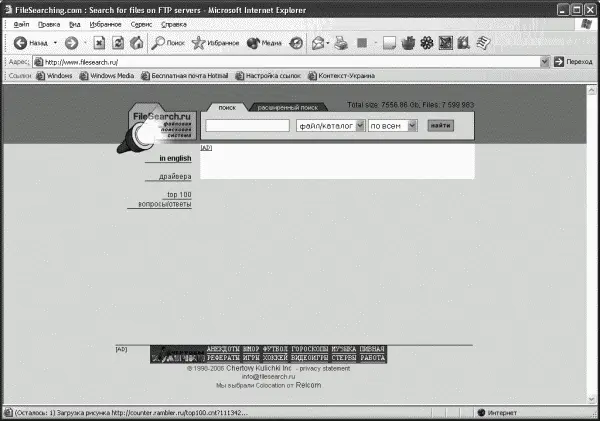Viewport: 600px width, 421px height.
Task: Click the file search text field
Action: pyautogui.click(x=248, y=126)
